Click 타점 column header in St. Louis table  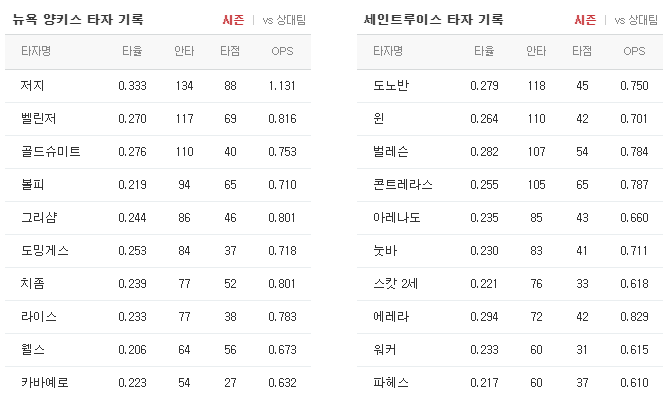tap(582, 51)
